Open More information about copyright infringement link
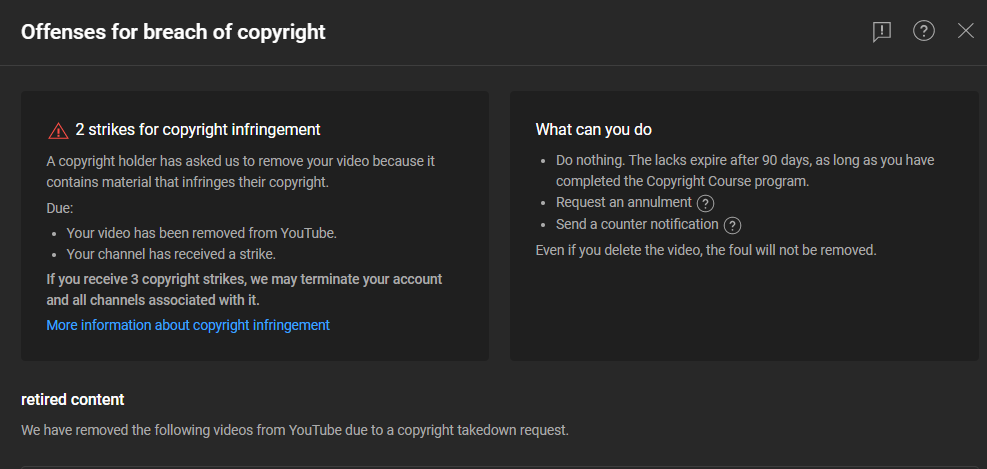Viewport: 987px width, 469px height. click(188, 325)
